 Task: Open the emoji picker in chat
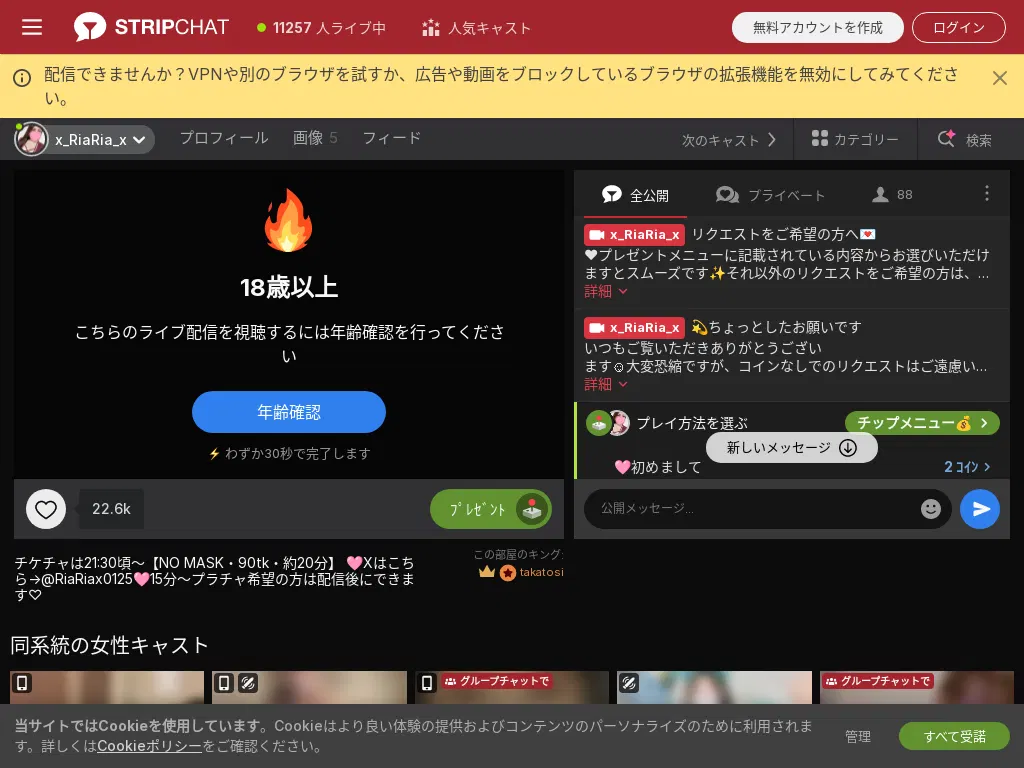click(x=931, y=509)
